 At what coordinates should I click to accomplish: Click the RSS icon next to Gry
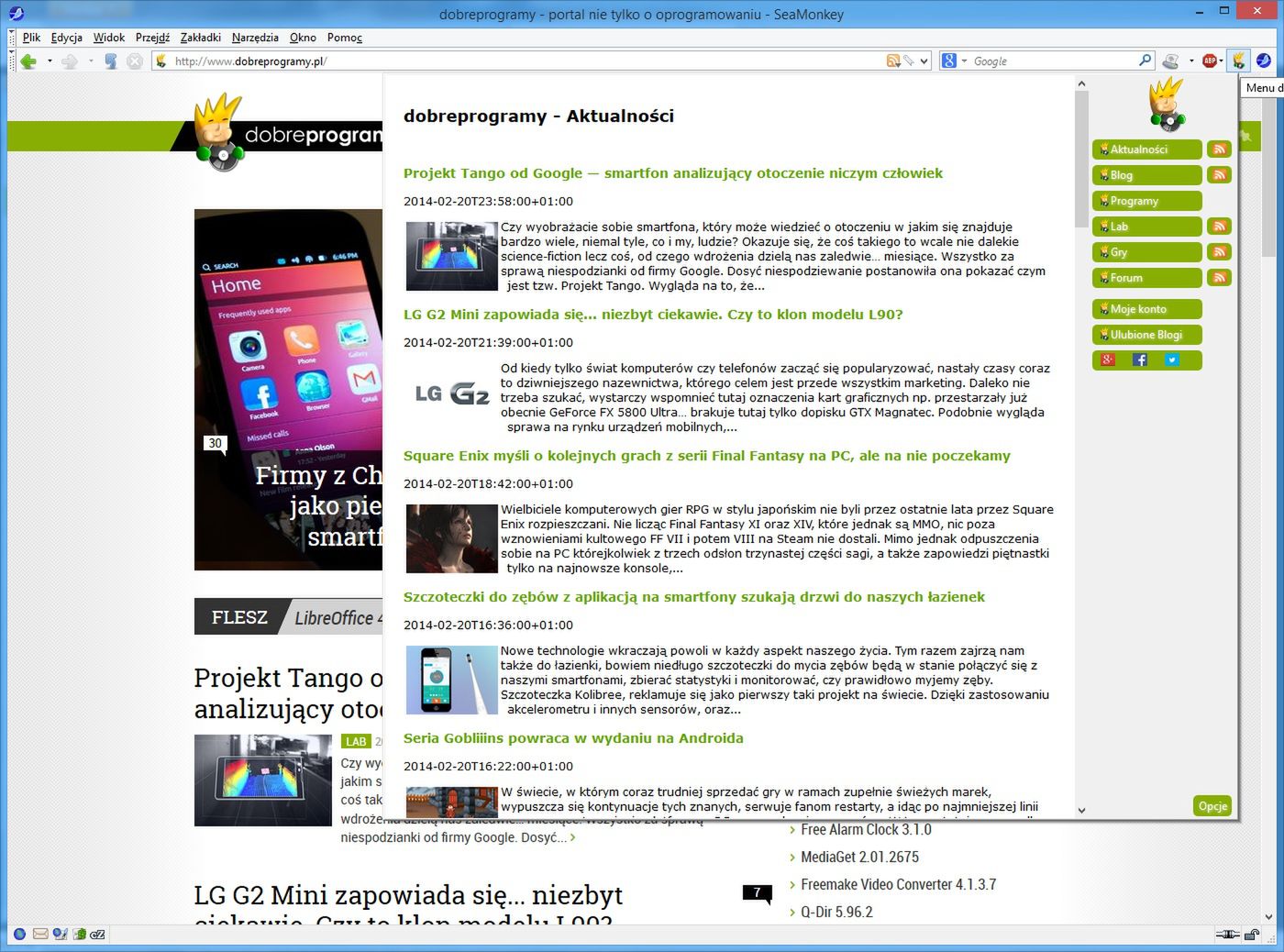coord(1219,252)
